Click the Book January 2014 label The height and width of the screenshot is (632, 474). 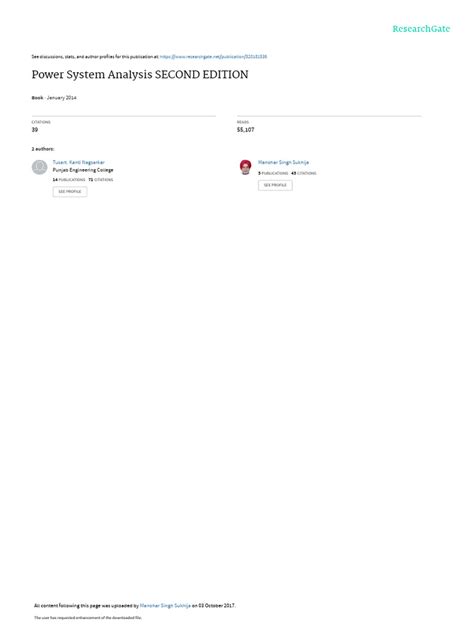(54, 98)
